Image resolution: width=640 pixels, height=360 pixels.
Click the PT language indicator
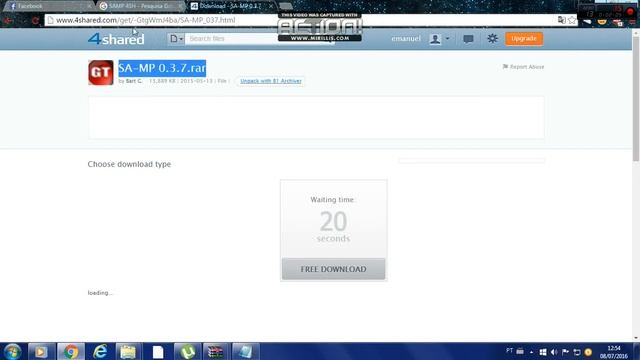click(509, 351)
